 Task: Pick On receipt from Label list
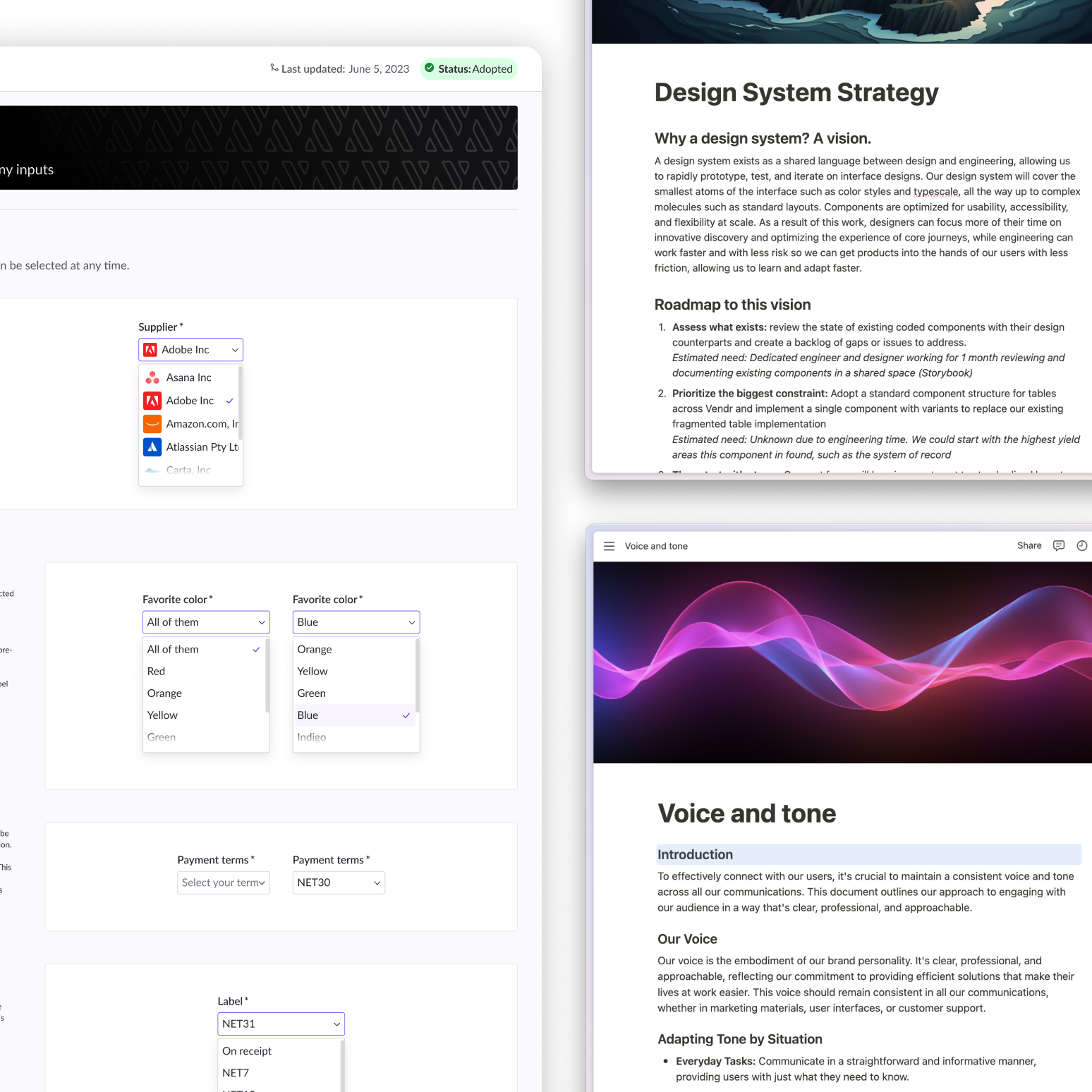[247, 1051]
